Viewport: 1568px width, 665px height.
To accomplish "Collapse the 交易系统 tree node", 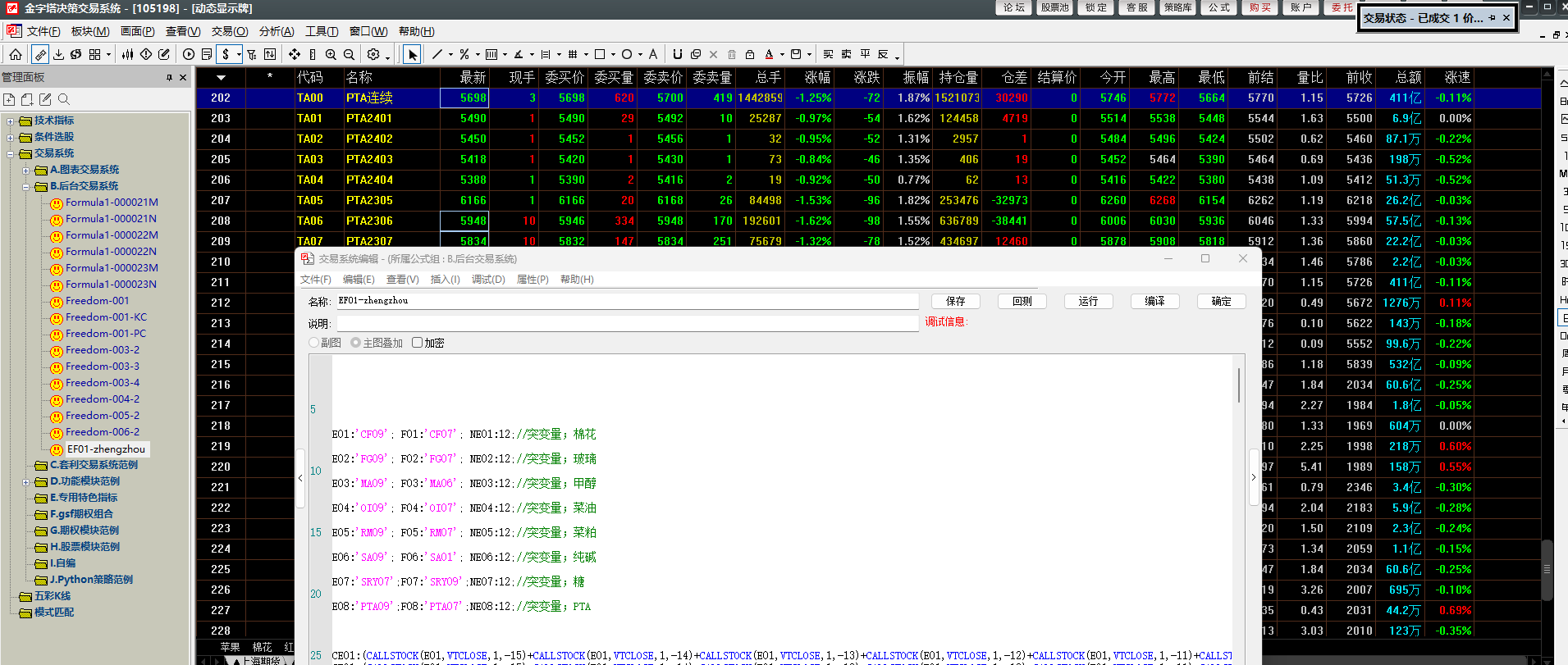I will [10, 153].
